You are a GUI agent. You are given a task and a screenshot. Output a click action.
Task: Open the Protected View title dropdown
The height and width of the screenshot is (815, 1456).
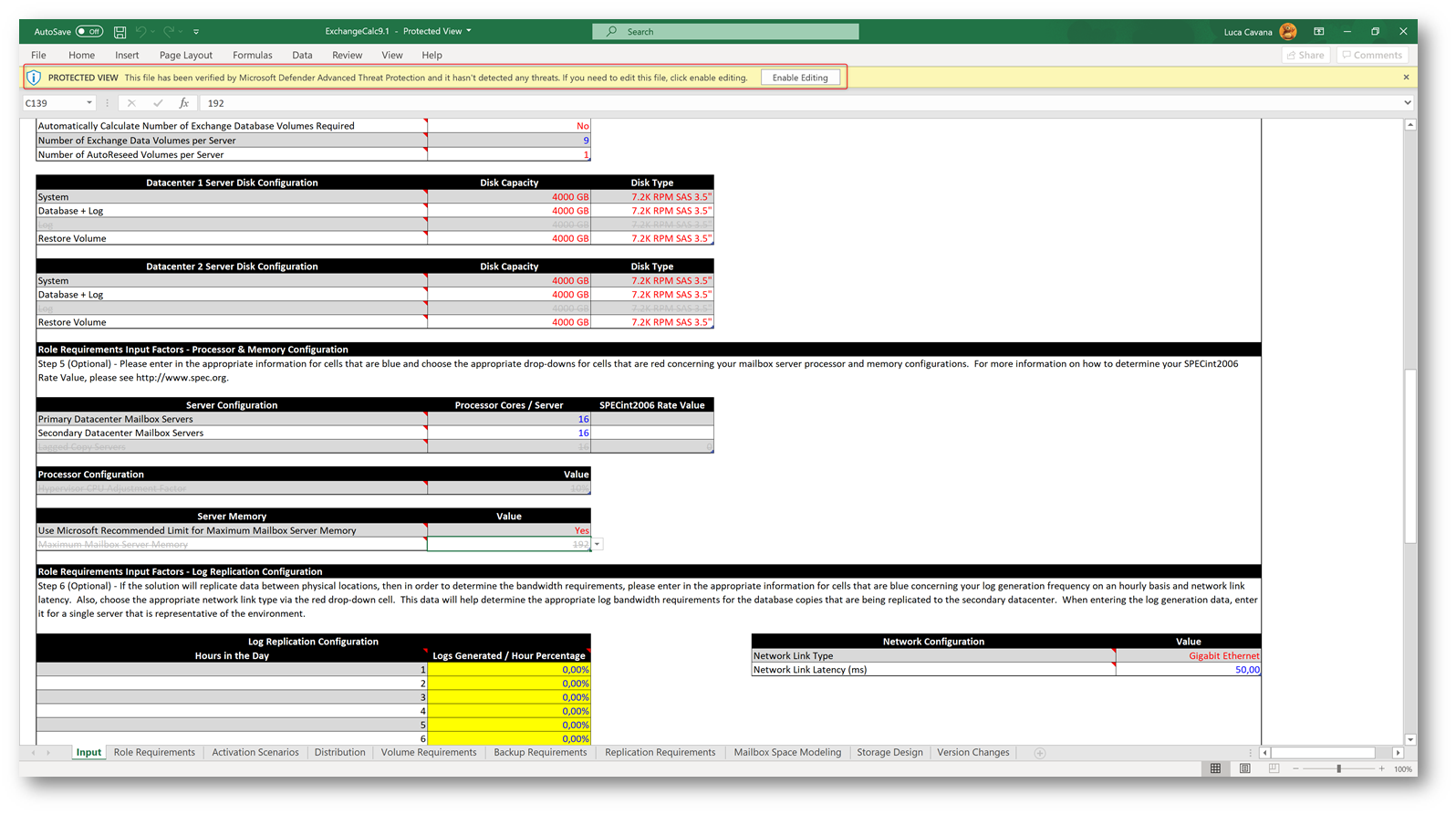469,31
